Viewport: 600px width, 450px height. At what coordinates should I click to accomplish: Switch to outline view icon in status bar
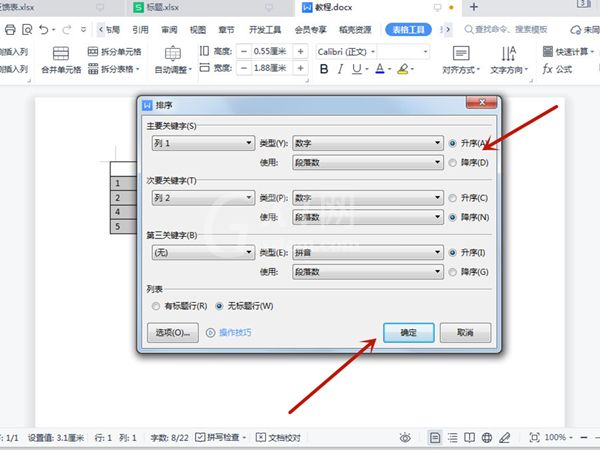(x=453, y=437)
